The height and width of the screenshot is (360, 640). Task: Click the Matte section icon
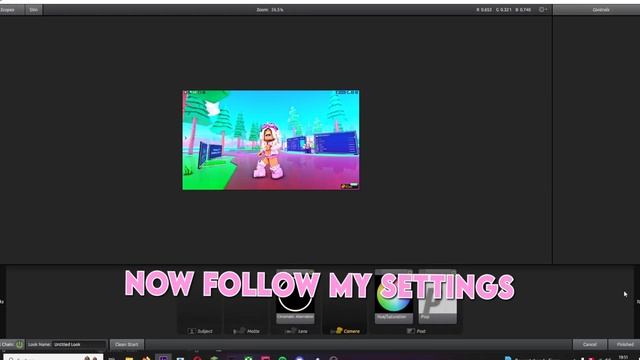tap(239, 331)
